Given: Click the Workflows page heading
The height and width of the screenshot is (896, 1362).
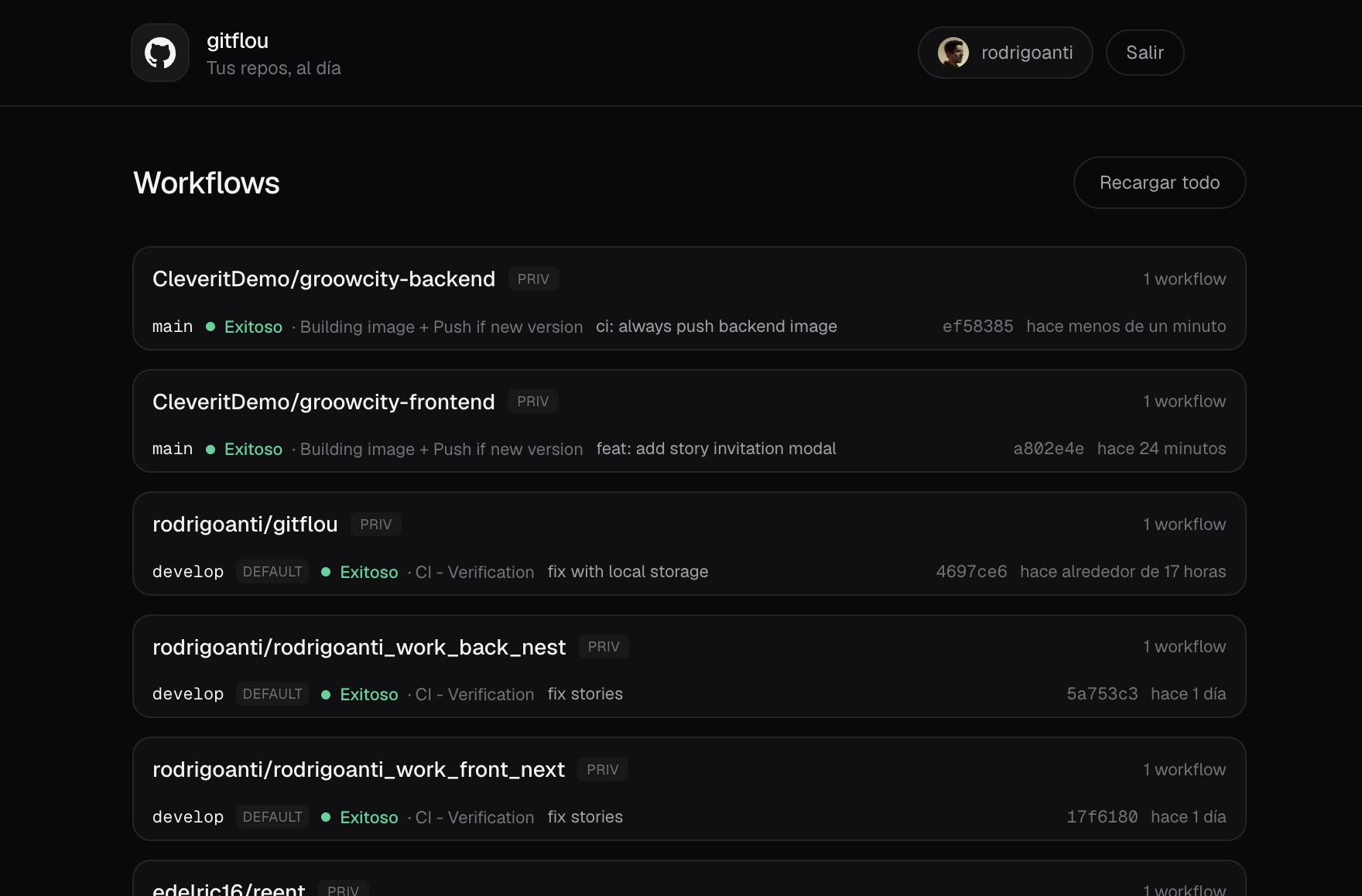Looking at the screenshot, I should pyautogui.click(x=207, y=183).
